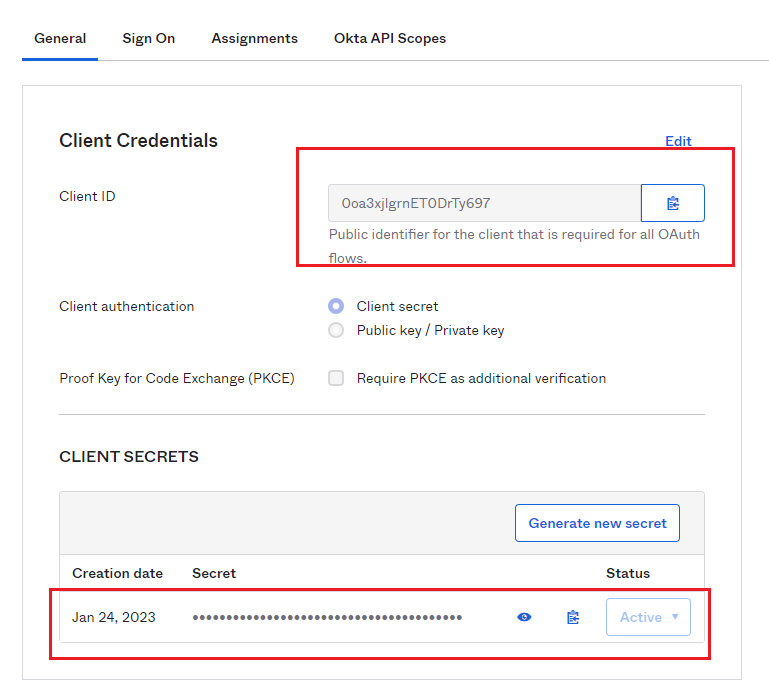Image resolution: width=769 pixels, height=700 pixels.
Task: Click the Status column header
Action: pos(627,573)
